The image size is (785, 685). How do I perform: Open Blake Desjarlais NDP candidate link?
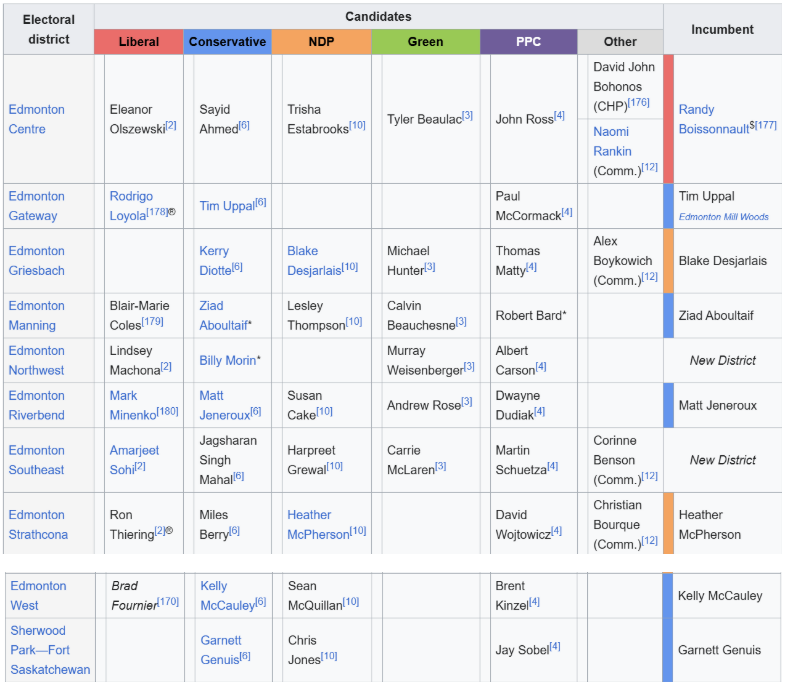click(314, 260)
